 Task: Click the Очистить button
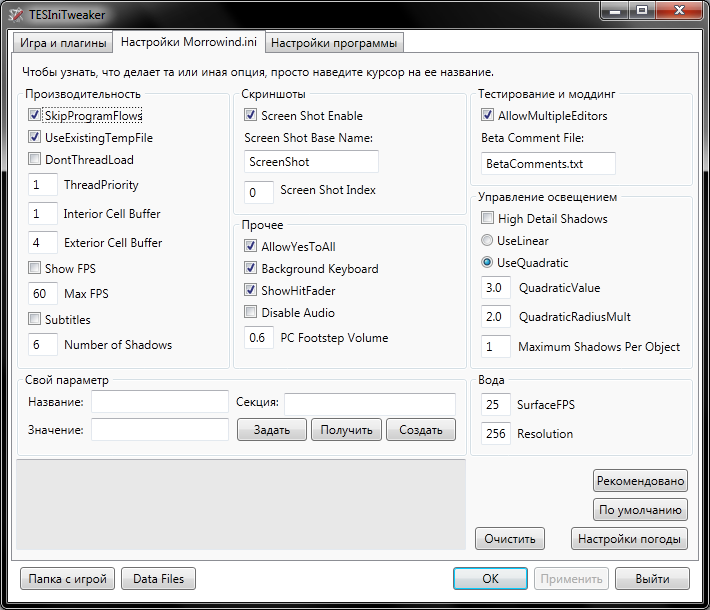510,539
